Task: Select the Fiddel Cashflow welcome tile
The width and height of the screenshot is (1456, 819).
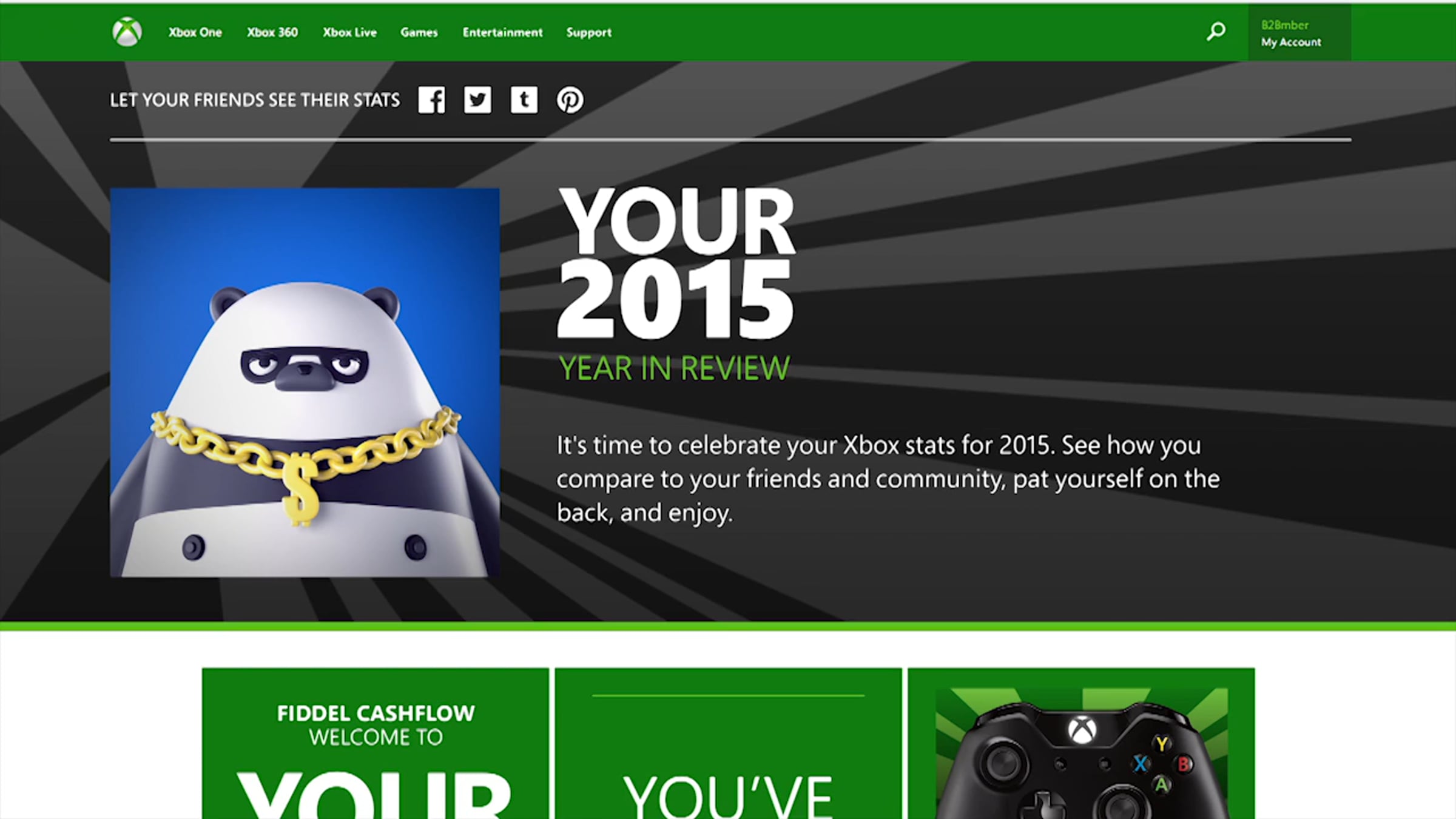Action: (x=375, y=743)
